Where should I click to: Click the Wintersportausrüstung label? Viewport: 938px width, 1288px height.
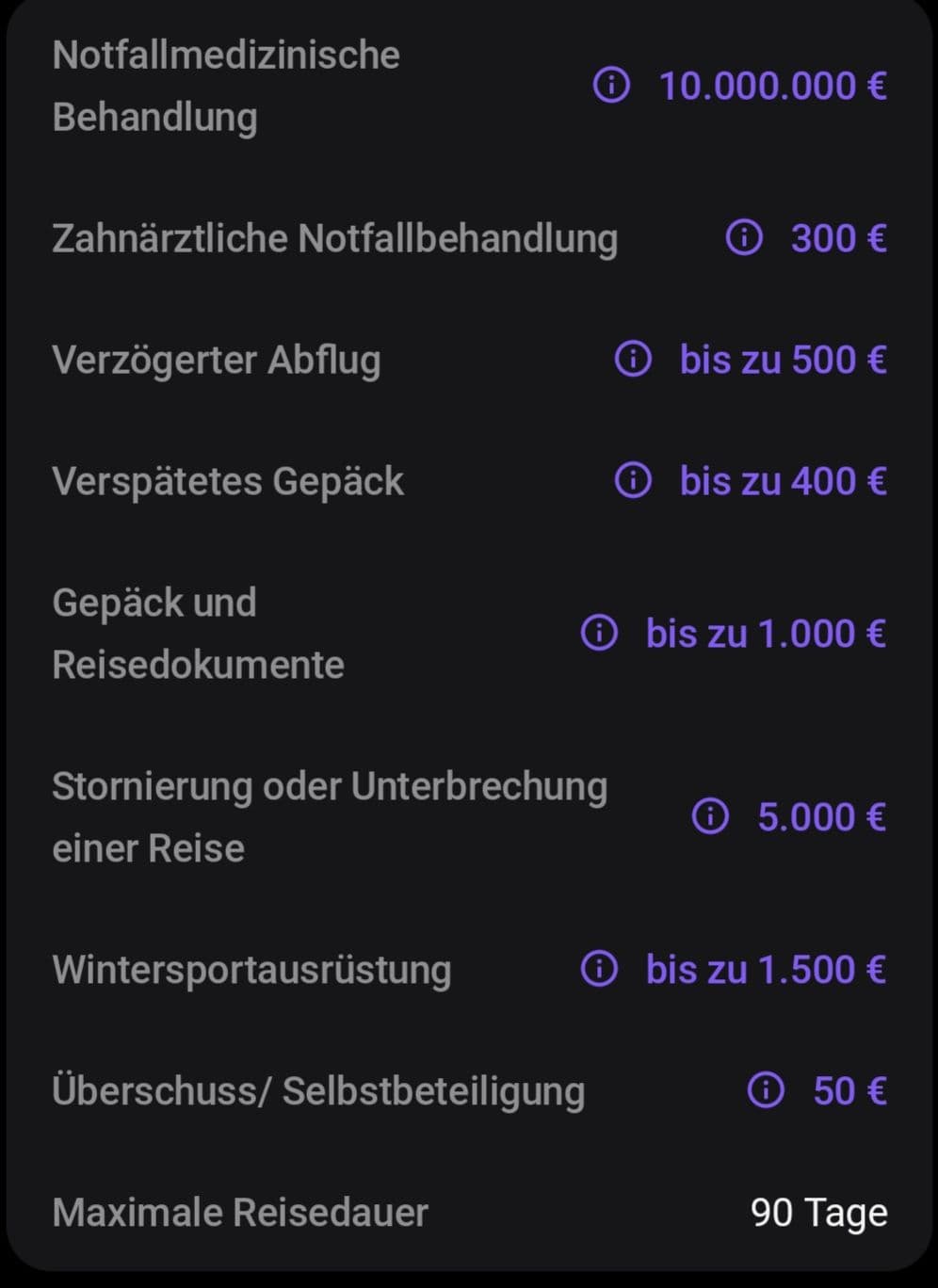251,970
